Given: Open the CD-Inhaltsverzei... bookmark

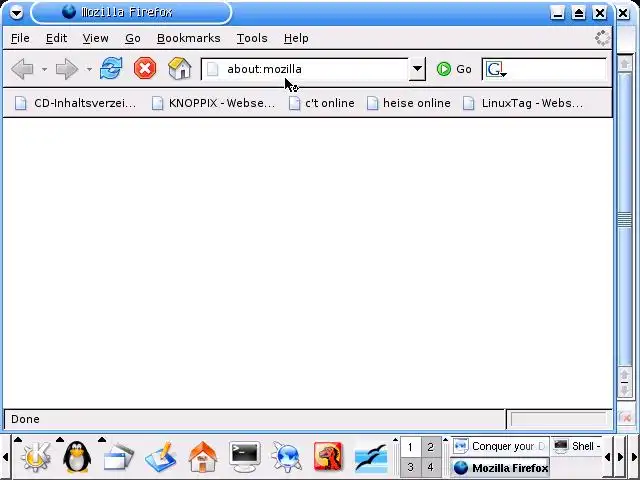Looking at the screenshot, I should pyautogui.click(x=75, y=103).
